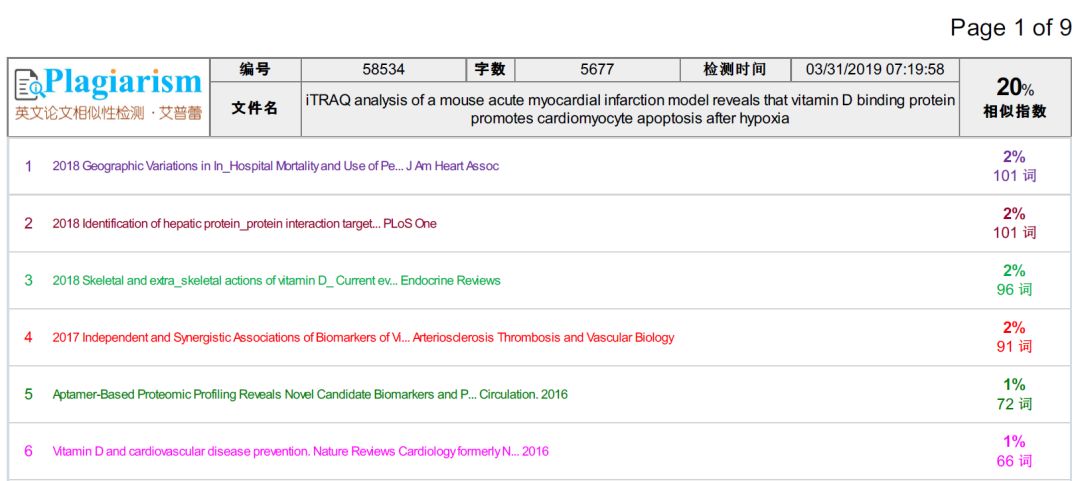The image size is (1080, 481).
Task: Open the hepatic protein interaction PLoS One source
Action: pyautogui.click(x=244, y=223)
